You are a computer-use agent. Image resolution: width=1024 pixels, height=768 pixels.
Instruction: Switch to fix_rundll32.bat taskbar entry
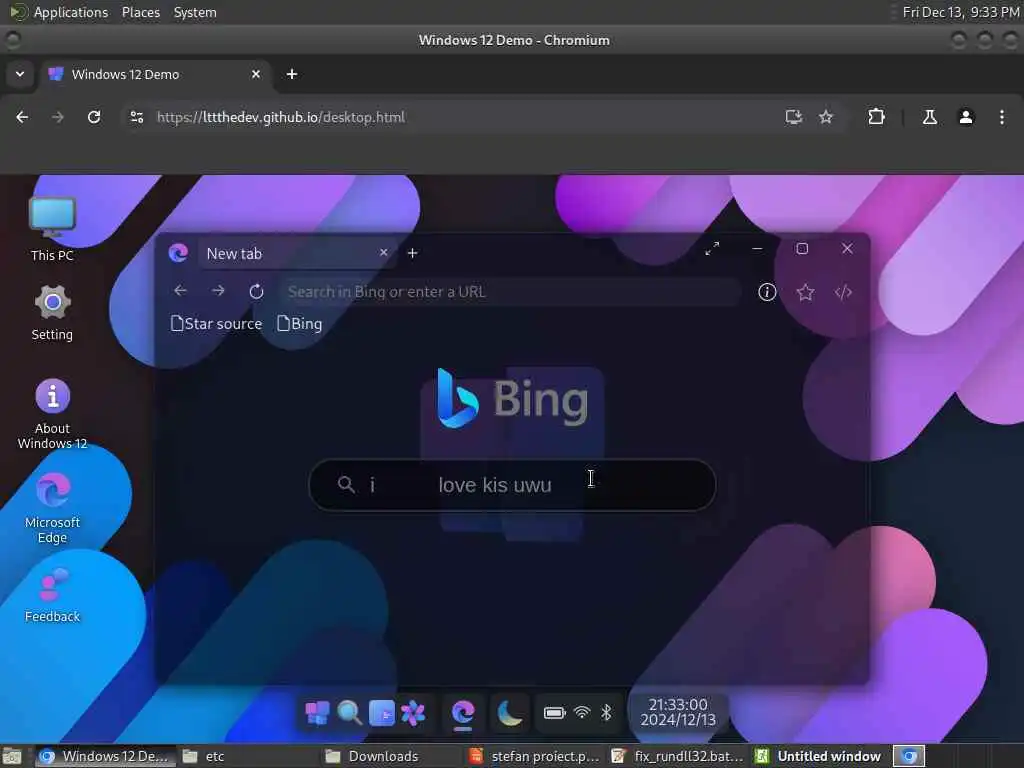[x=678, y=756]
